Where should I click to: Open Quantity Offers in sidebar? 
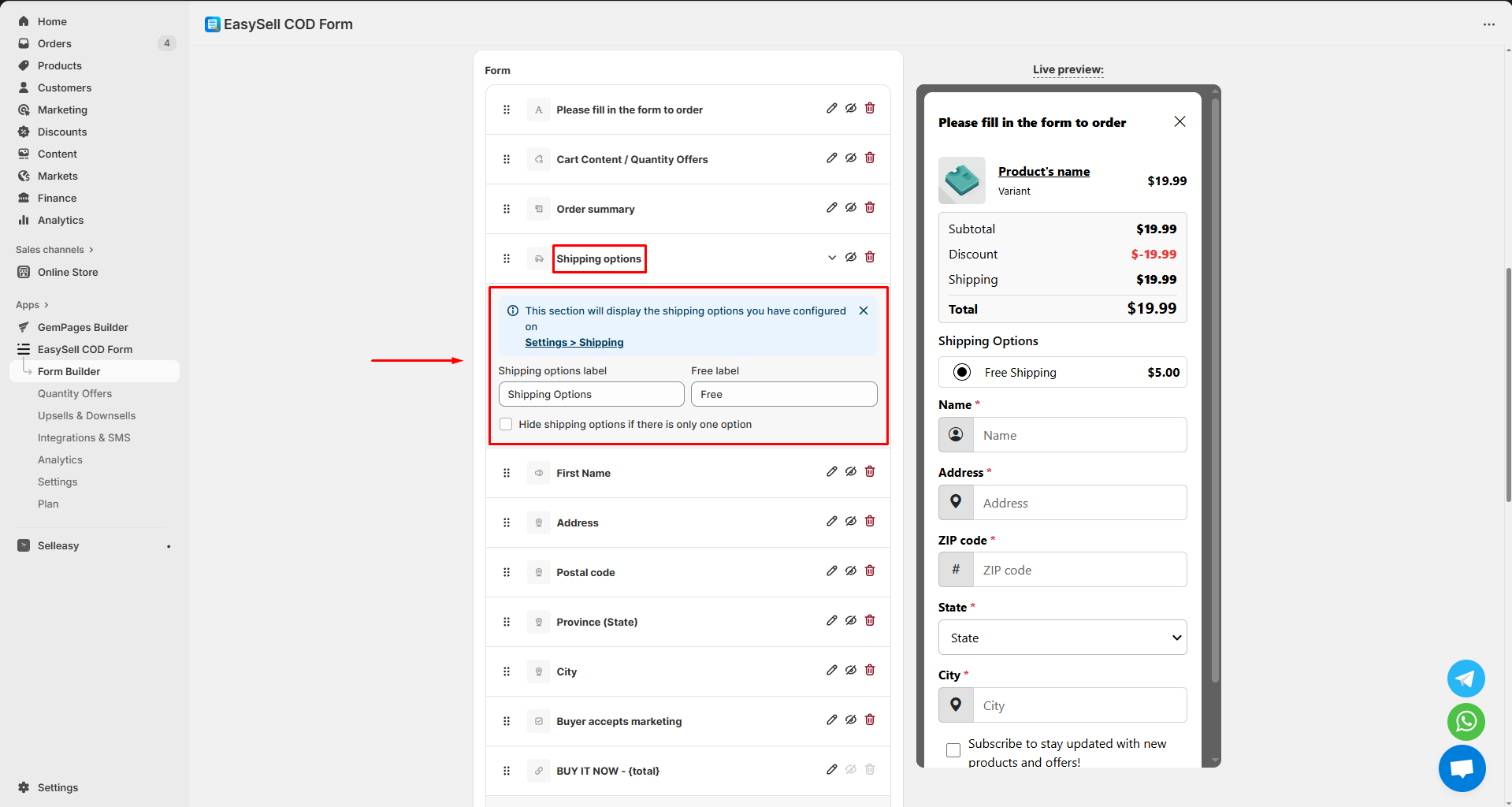click(75, 393)
